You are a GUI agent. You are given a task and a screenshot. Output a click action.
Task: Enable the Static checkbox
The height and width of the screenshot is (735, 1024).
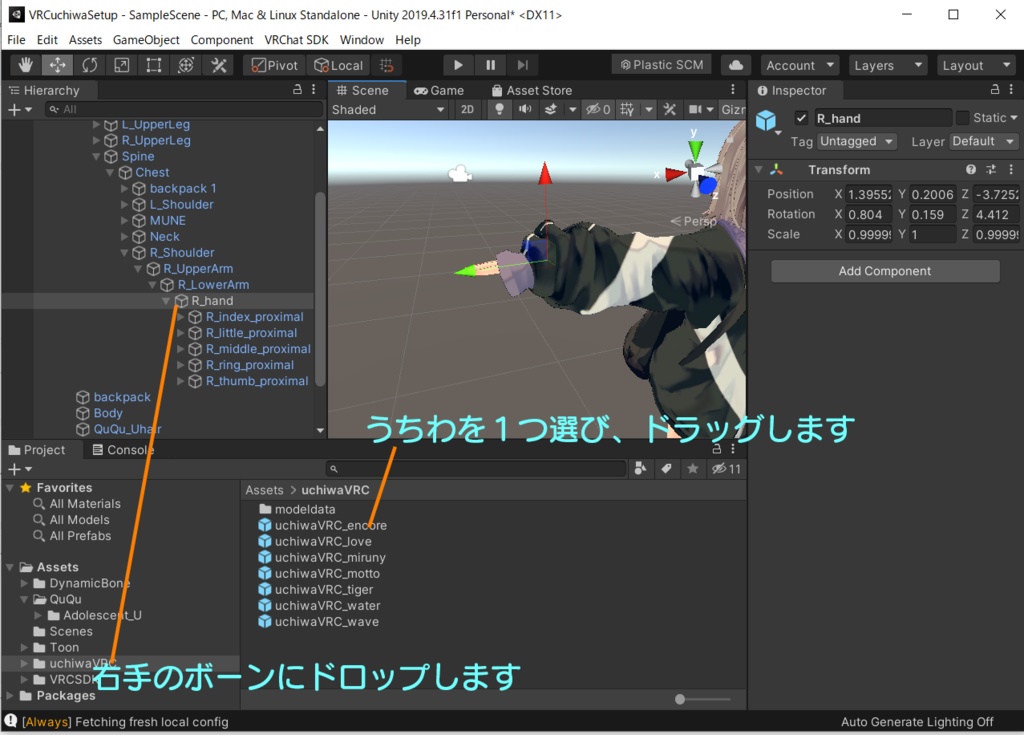(x=962, y=118)
